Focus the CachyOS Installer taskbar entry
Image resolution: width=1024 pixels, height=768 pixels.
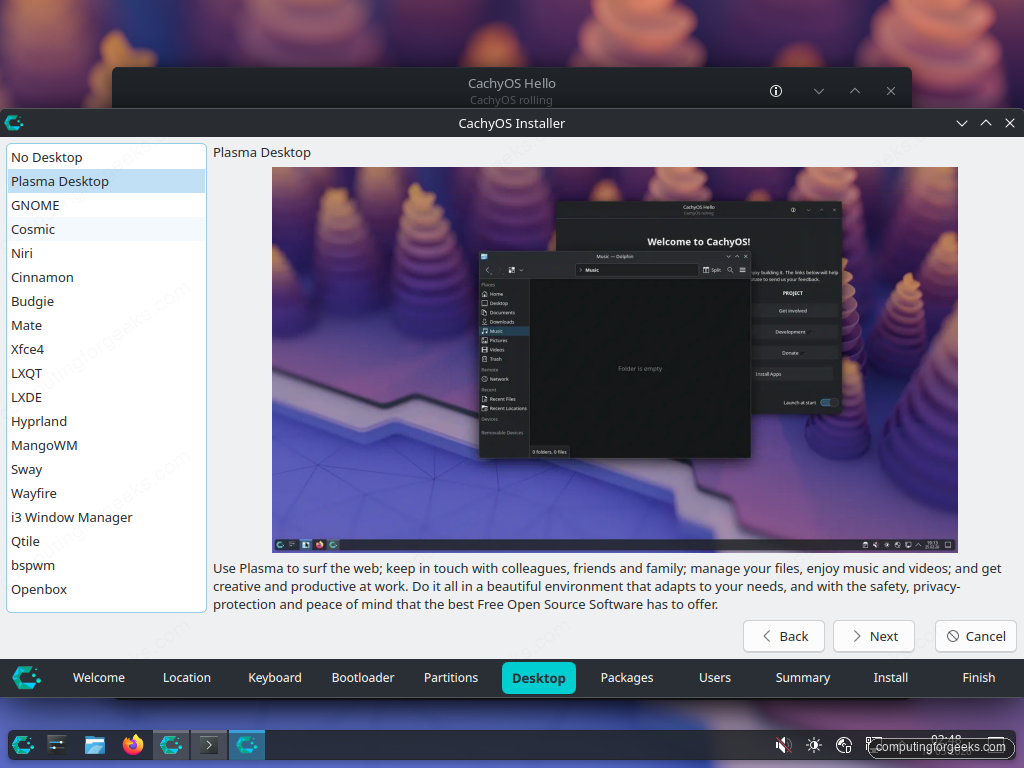(x=247, y=744)
